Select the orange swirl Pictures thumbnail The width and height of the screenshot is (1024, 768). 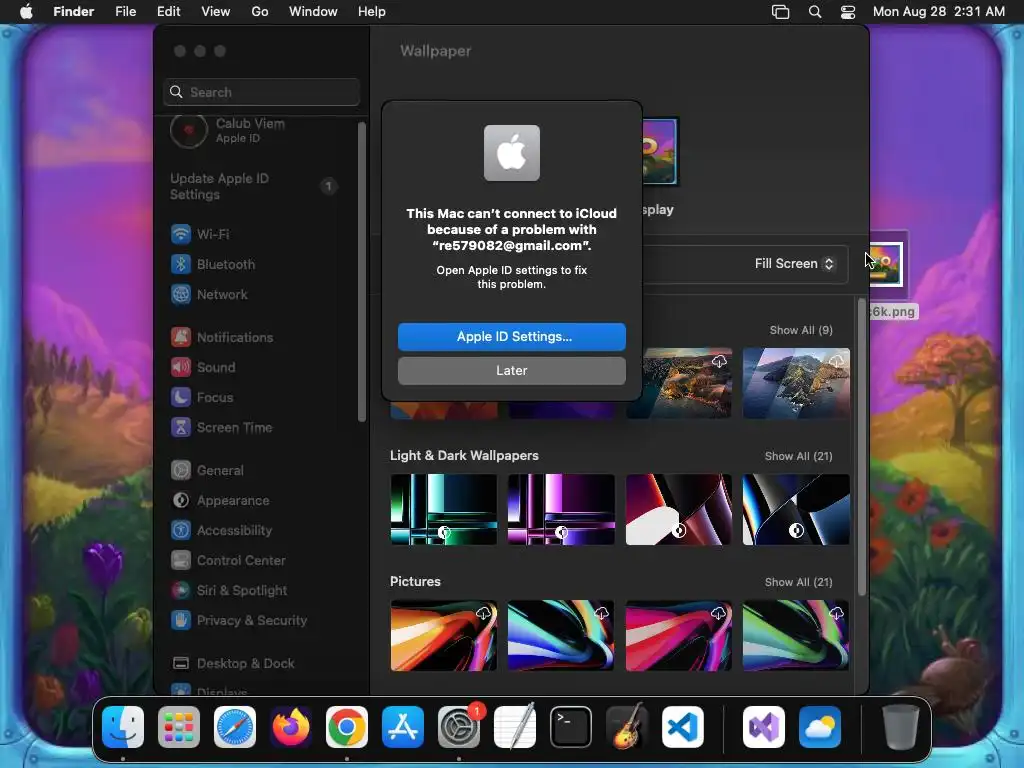pyautogui.click(x=443, y=635)
